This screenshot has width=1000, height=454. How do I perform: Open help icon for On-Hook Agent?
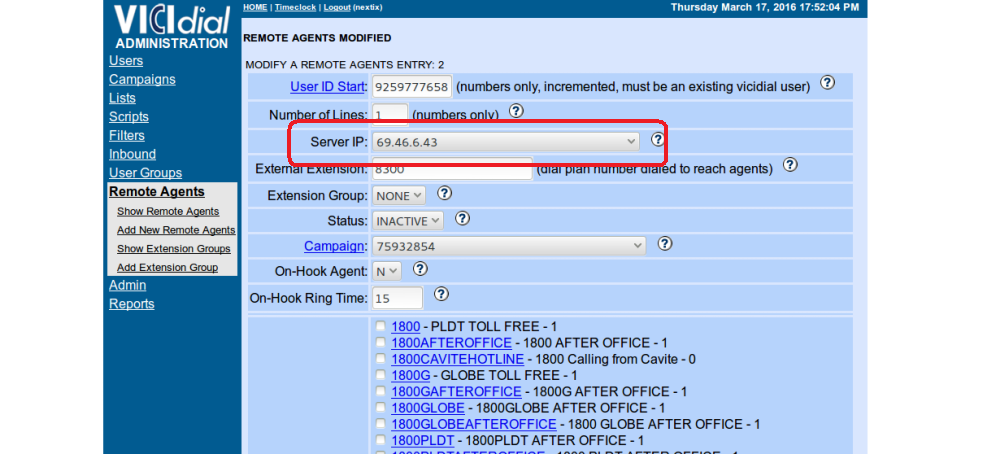[420, 268]
